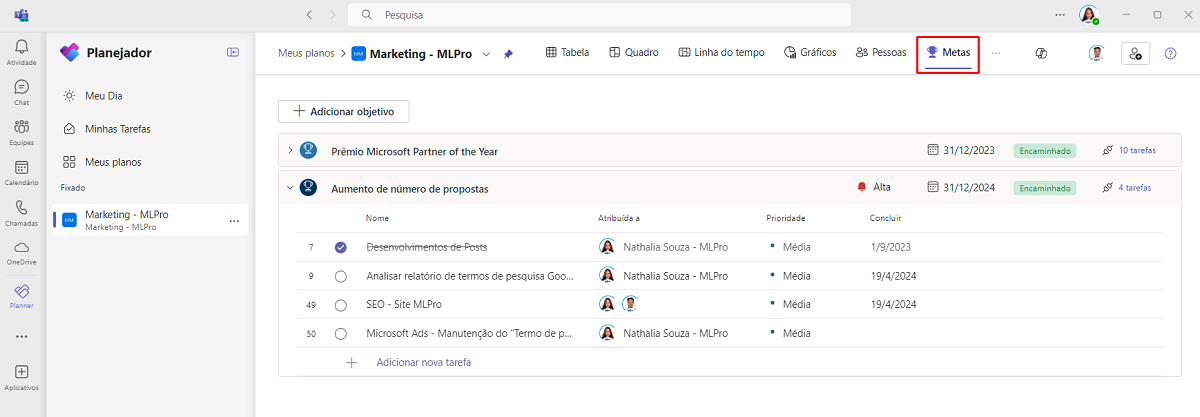Open Atividade in the Teams sidebar
1200x417 pixels.
point(21,52)
